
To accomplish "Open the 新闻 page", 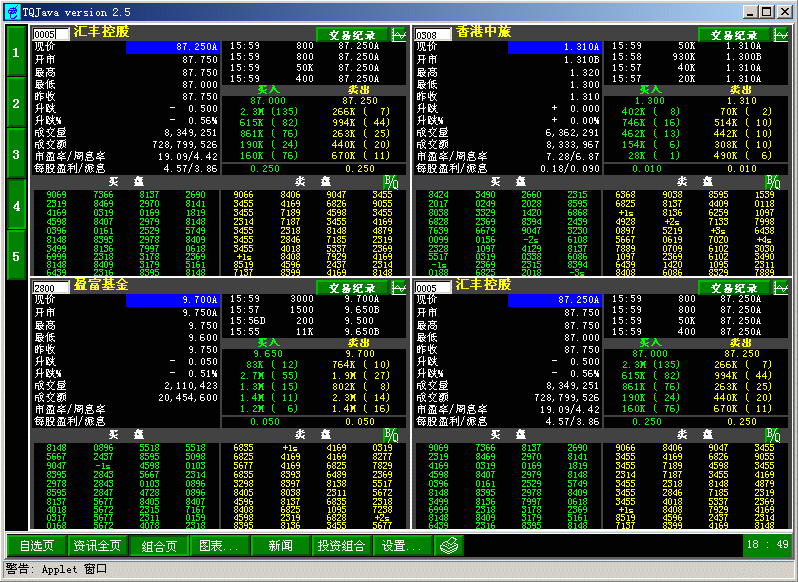I will (280, 546).
